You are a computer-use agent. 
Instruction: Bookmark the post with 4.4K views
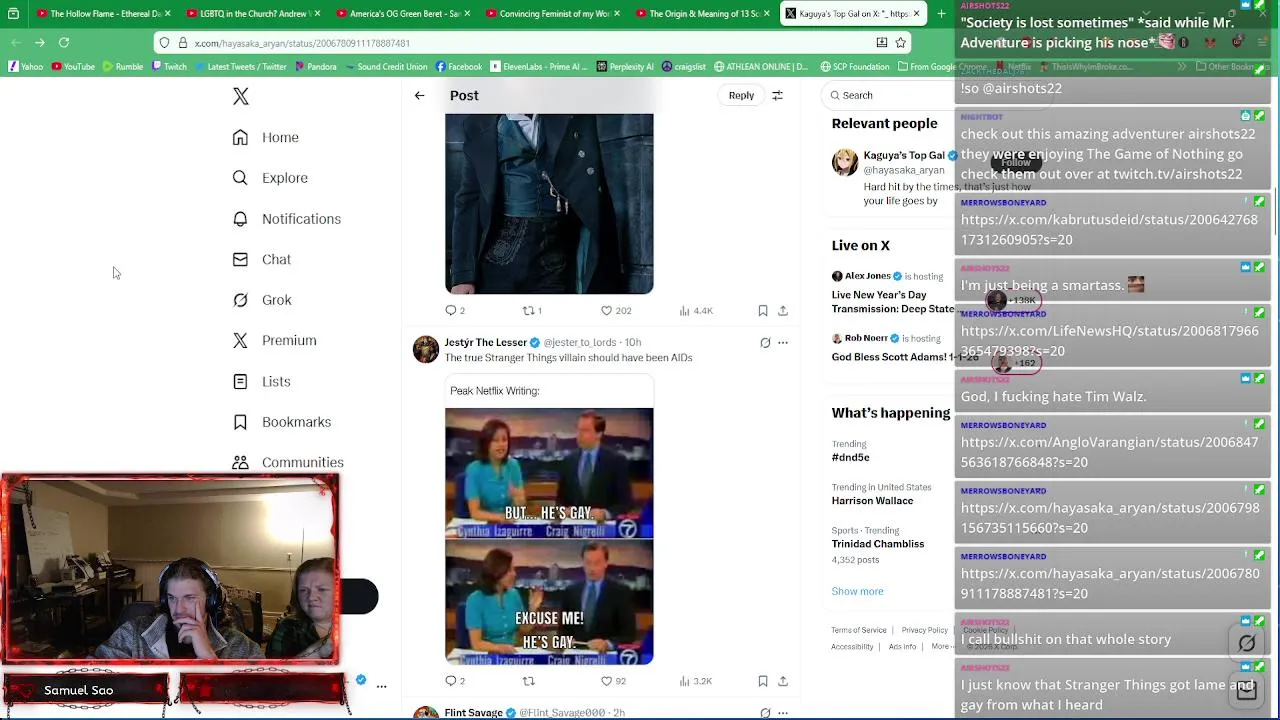[x=762, y=311]
